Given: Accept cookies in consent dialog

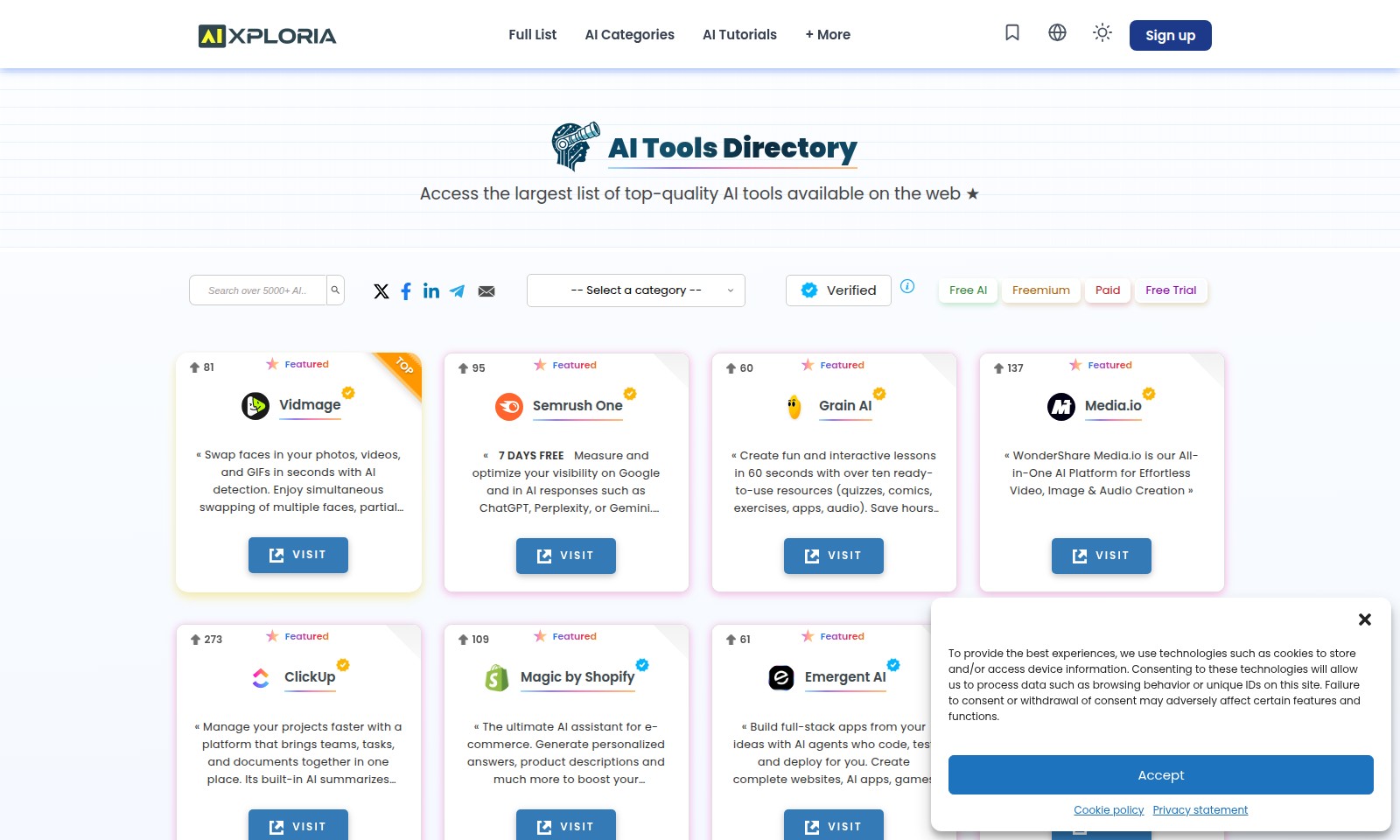Looking at the screenshot, I should pos(1161,775).
